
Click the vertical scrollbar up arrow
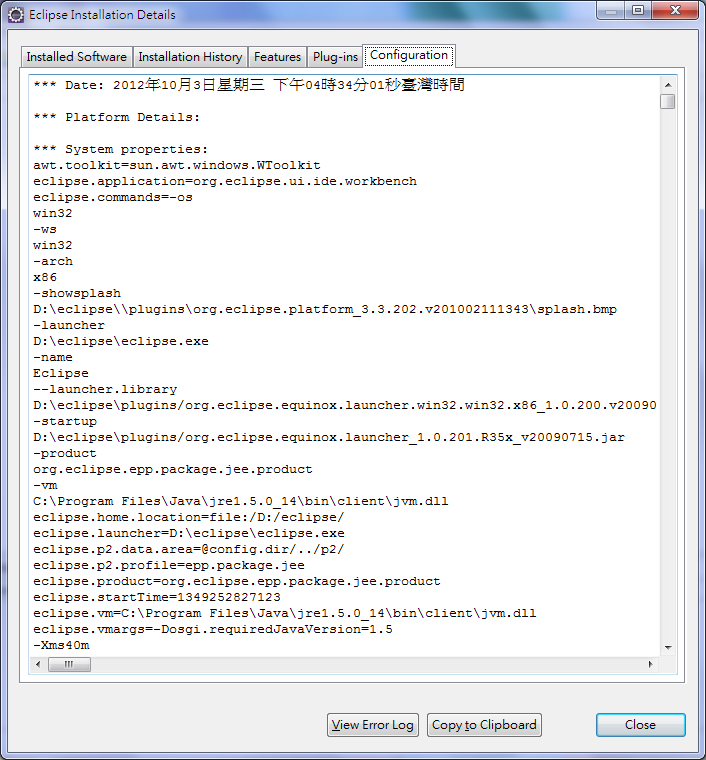coord(668,85)
